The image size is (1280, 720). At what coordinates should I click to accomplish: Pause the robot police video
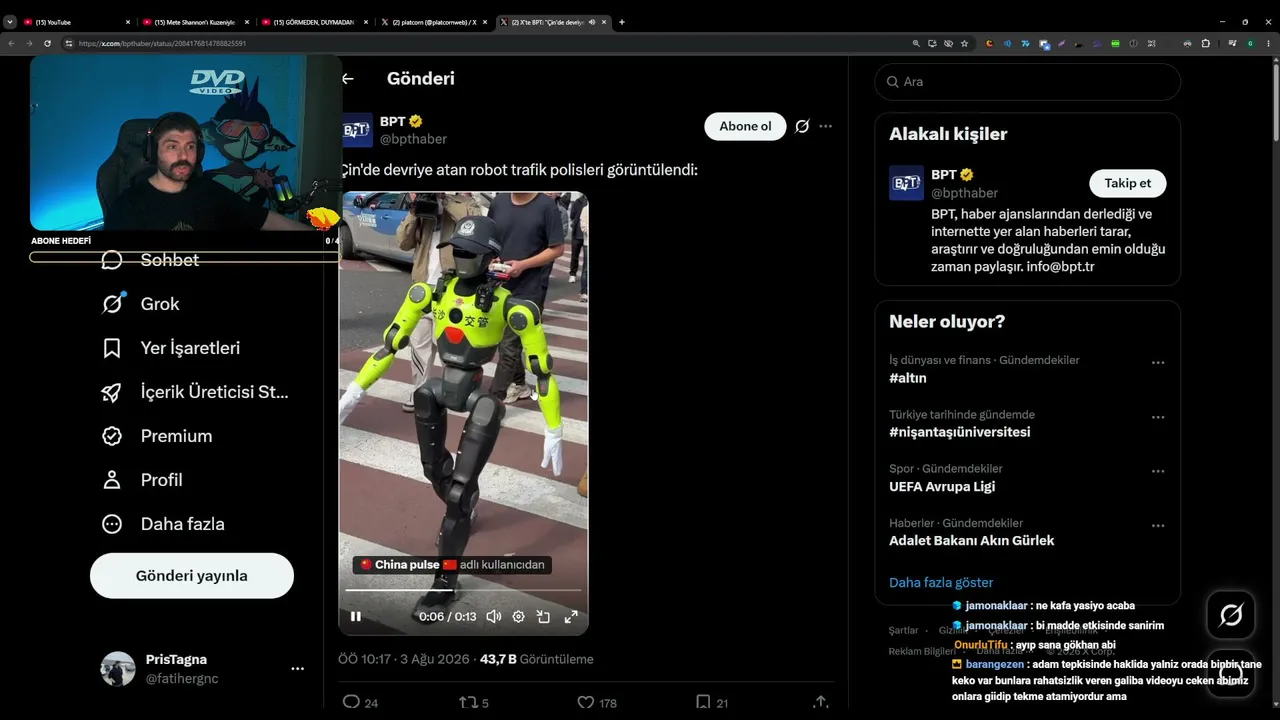[355, 617]
